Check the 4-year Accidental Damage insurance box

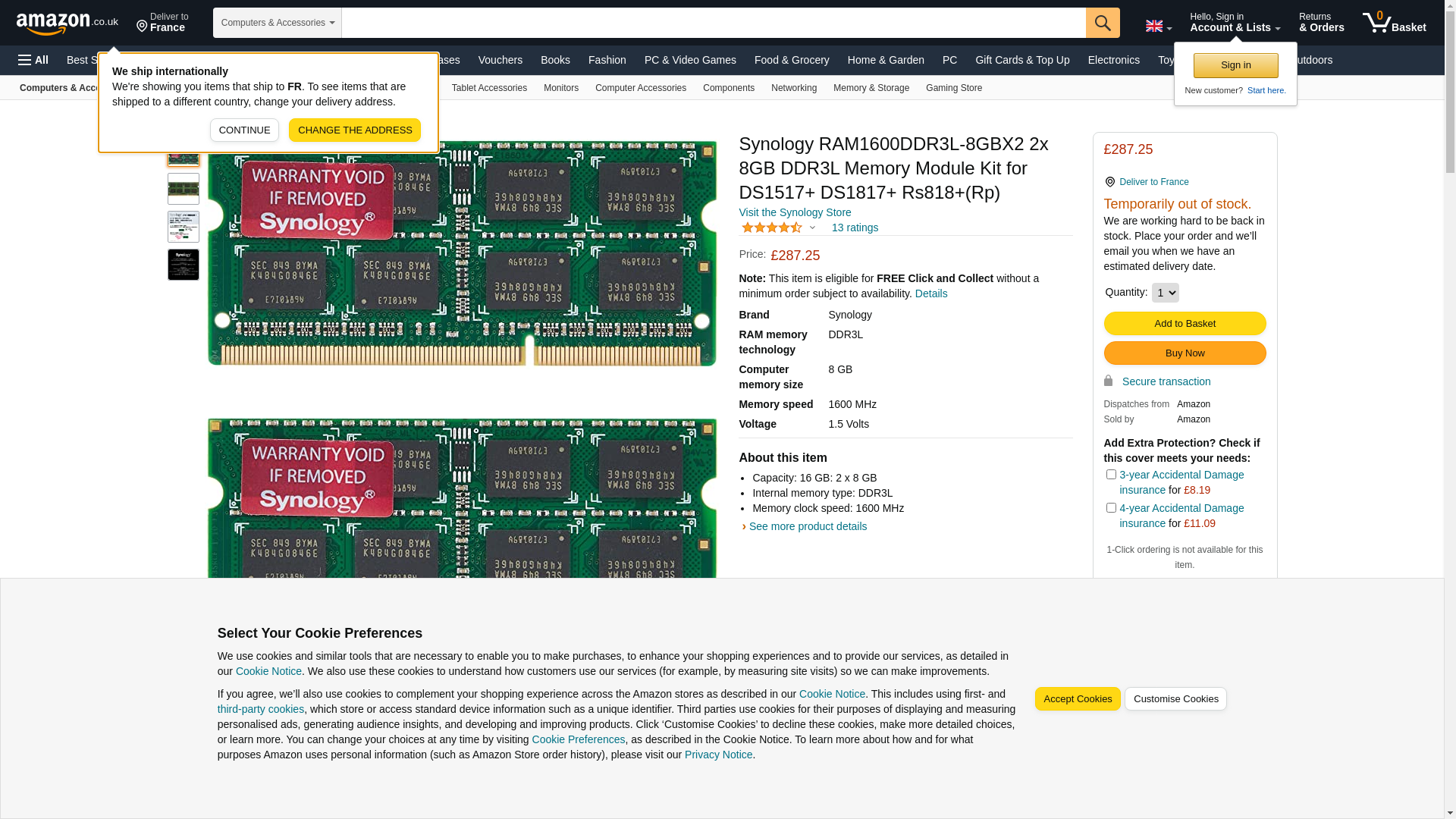[x=1111, y=508]
